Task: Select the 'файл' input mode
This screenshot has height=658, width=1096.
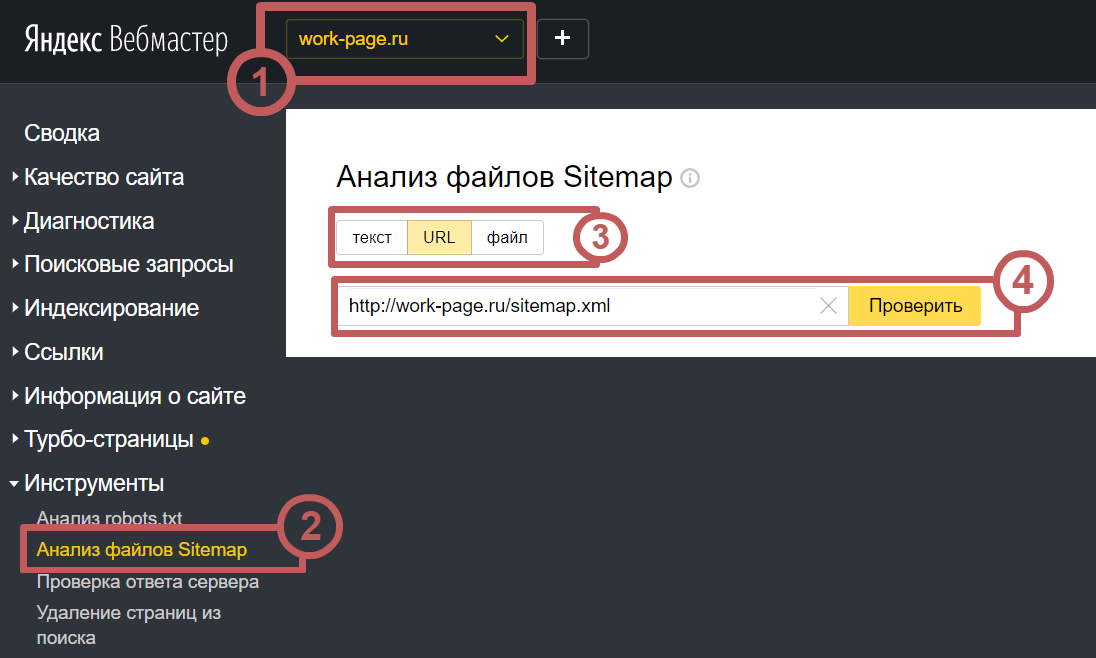Action: pos(507,238)
